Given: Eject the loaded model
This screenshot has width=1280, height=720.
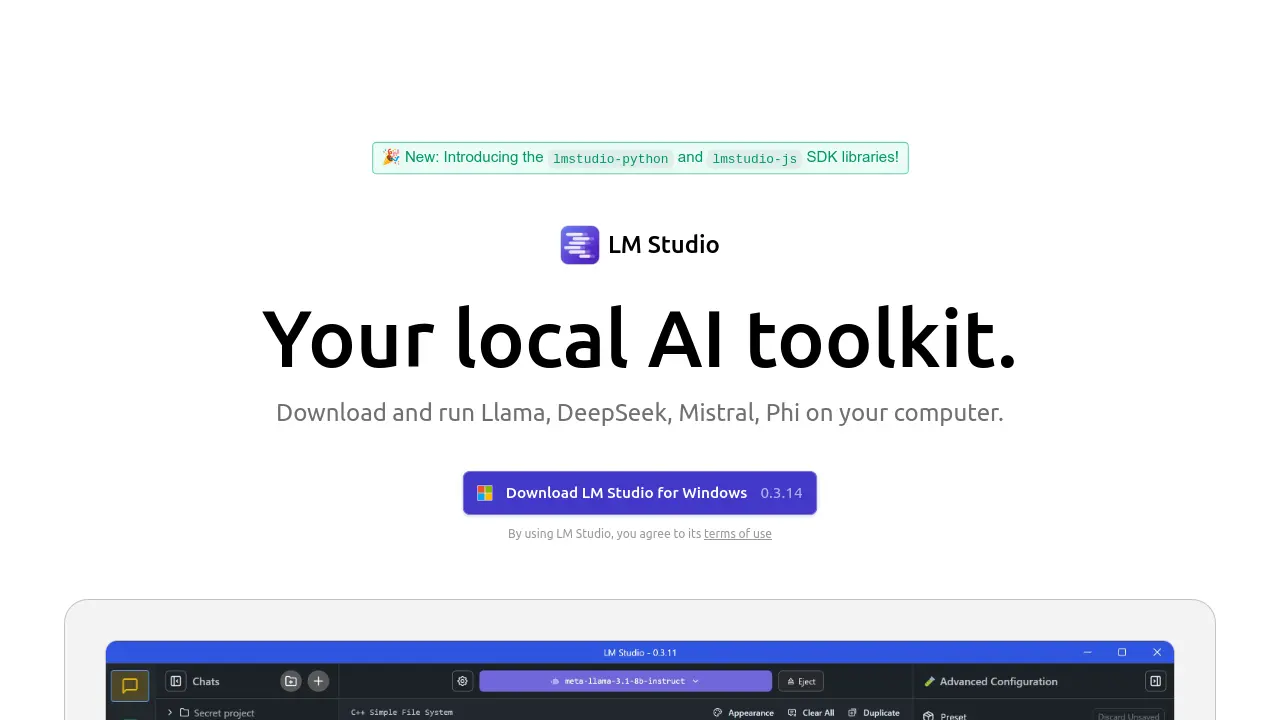Looking at the screenshot, I should [800, 681].
